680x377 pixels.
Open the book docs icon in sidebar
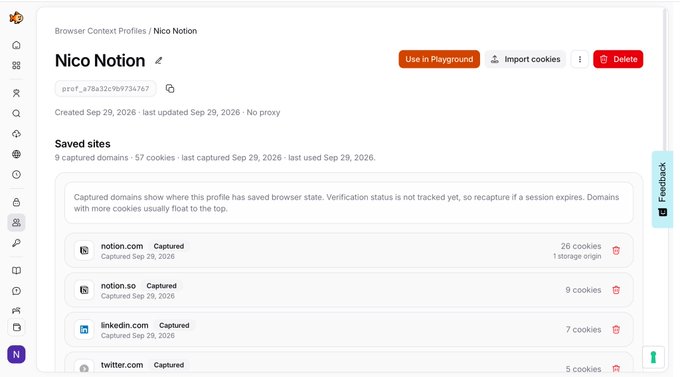16,271
